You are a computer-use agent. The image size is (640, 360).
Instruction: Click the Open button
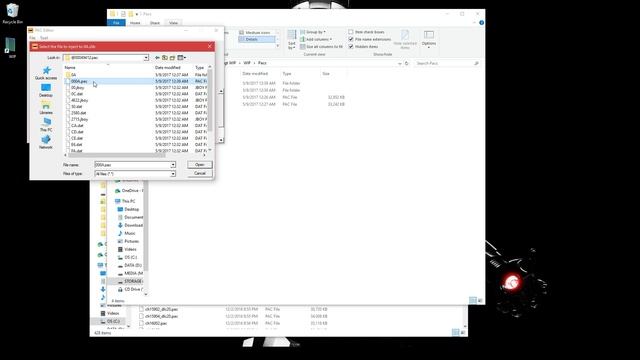point(200,164)
